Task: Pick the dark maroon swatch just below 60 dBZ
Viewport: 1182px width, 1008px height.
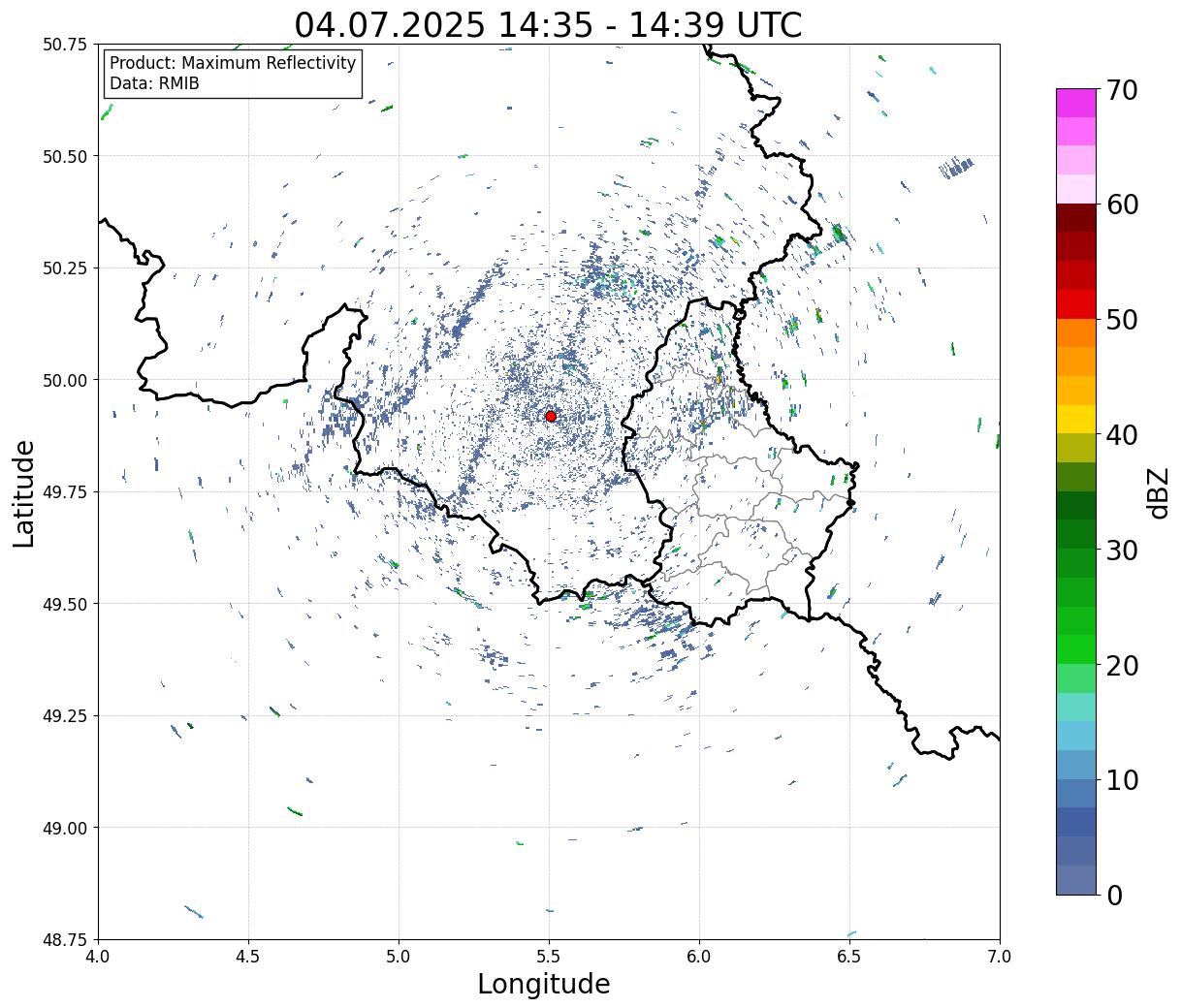Action: [x=1076, y=218]
